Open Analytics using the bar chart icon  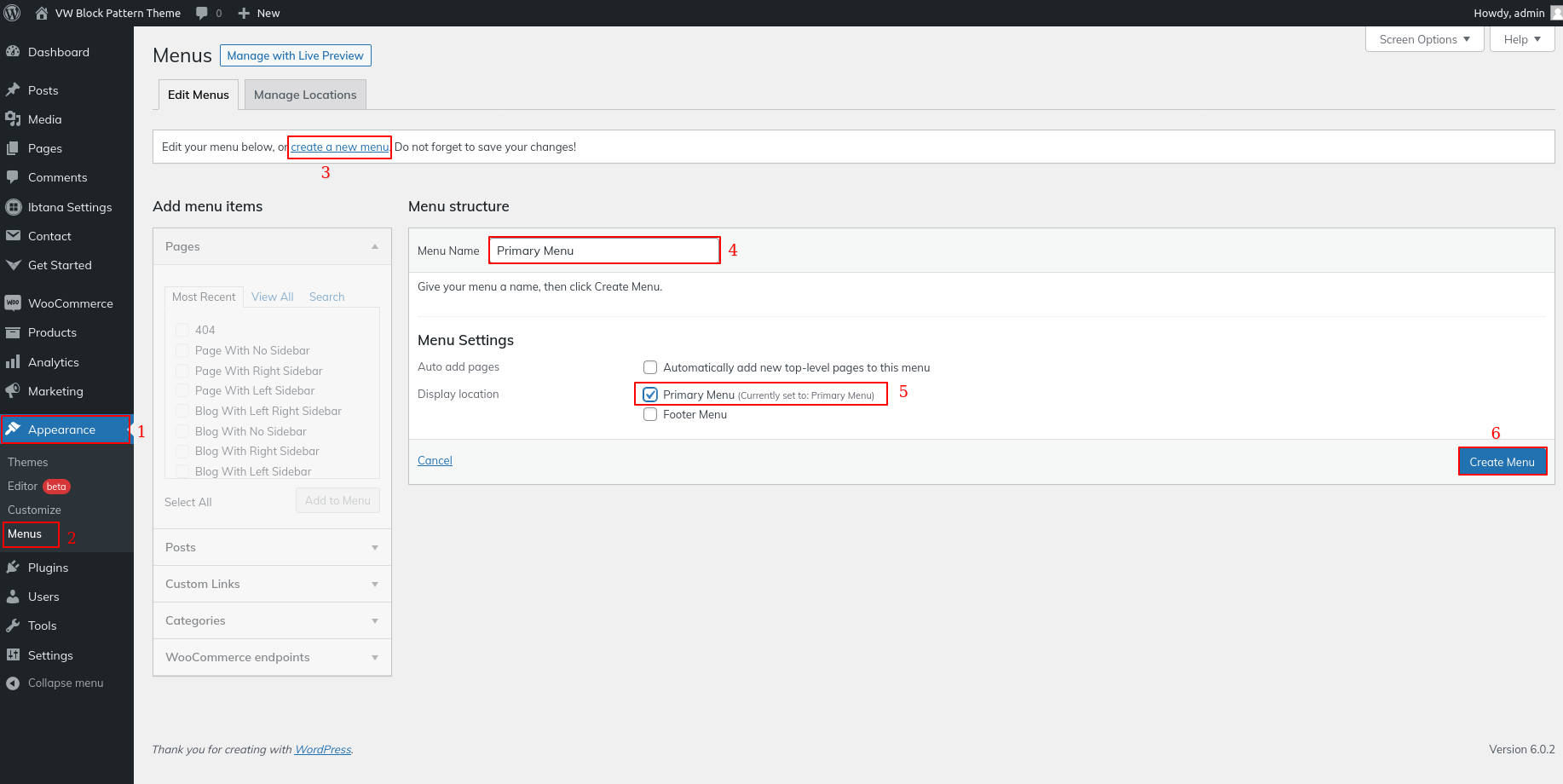[13, 362]
